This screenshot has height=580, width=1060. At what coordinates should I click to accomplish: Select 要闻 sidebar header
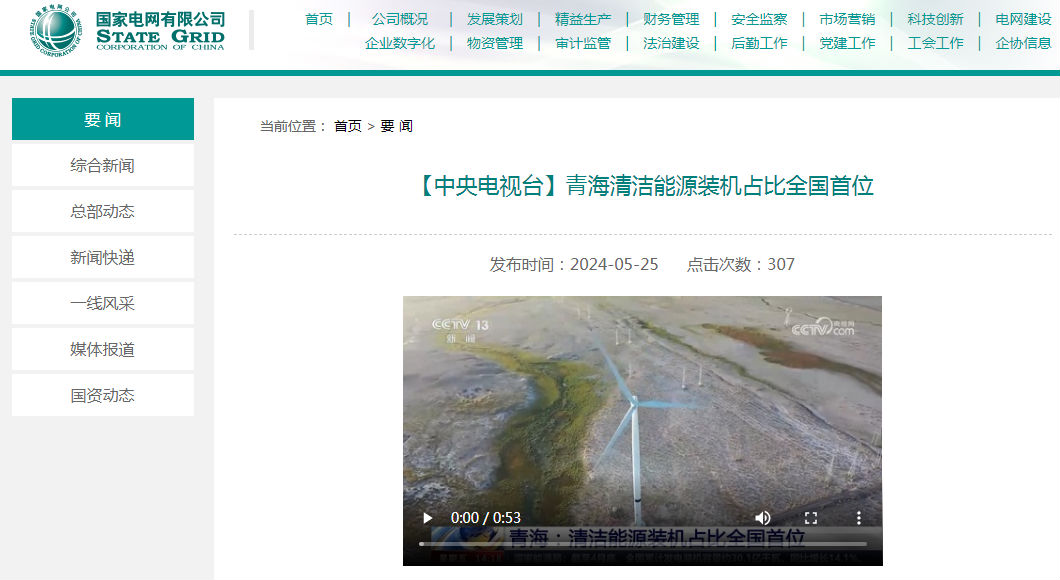coord(103,119)
